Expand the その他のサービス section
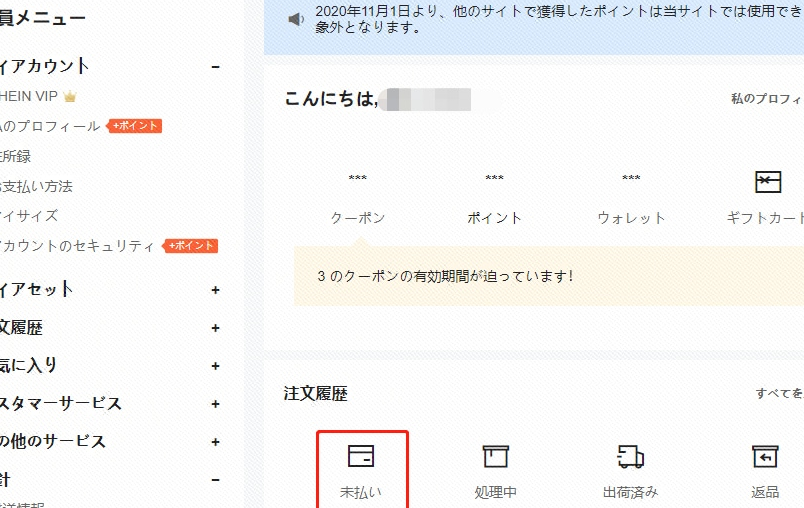The height and width of the screenshot is (508, 804). (x=215, y=442)
